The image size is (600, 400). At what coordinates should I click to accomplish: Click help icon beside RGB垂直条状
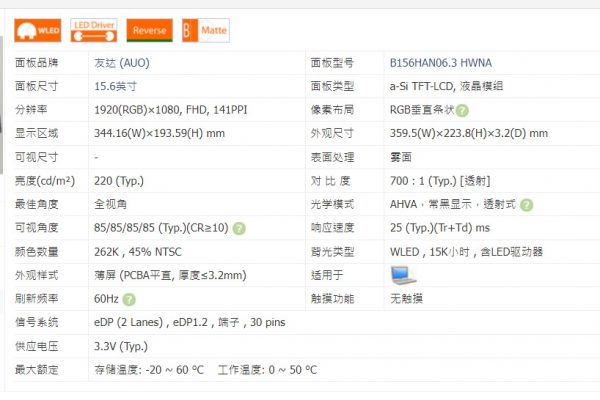tap(462, 110)
